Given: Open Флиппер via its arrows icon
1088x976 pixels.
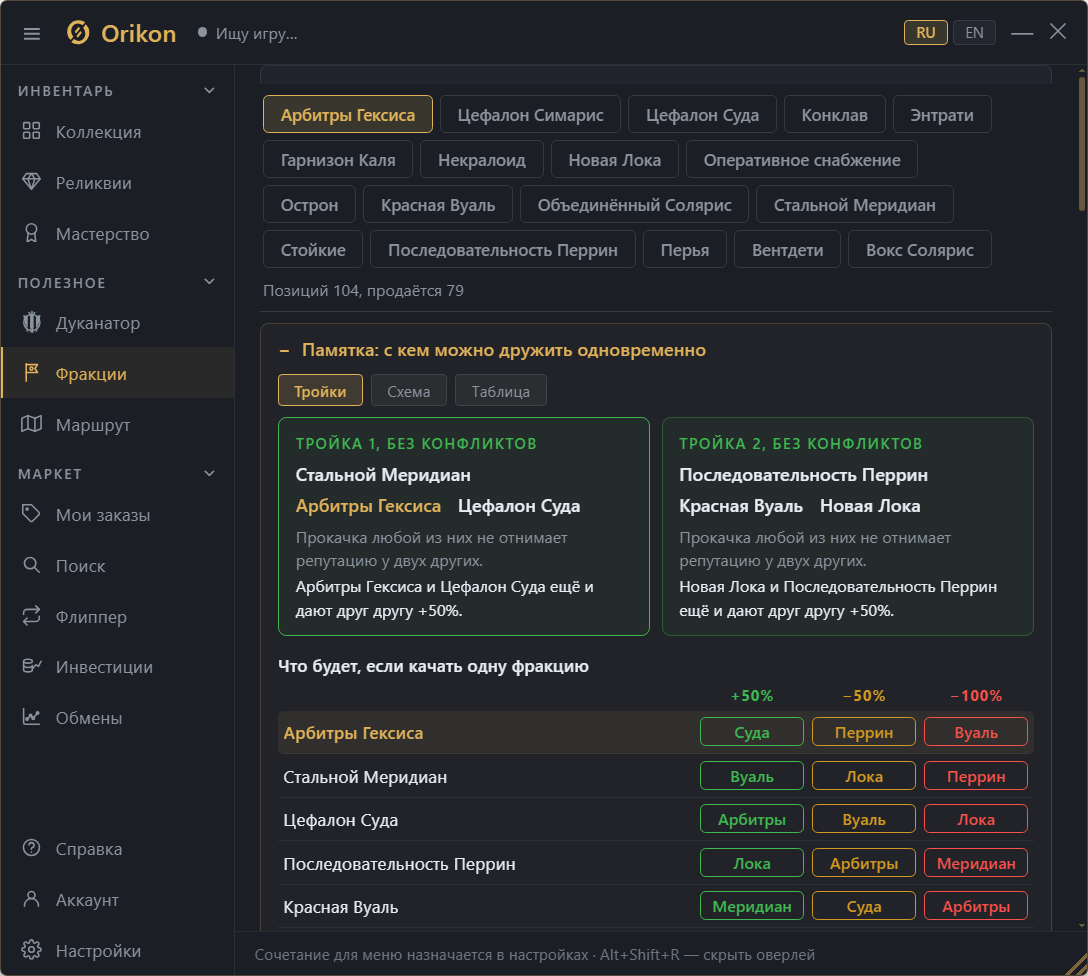Looking at the screenshot, I should pyautogui.click(x=31, y=616).
